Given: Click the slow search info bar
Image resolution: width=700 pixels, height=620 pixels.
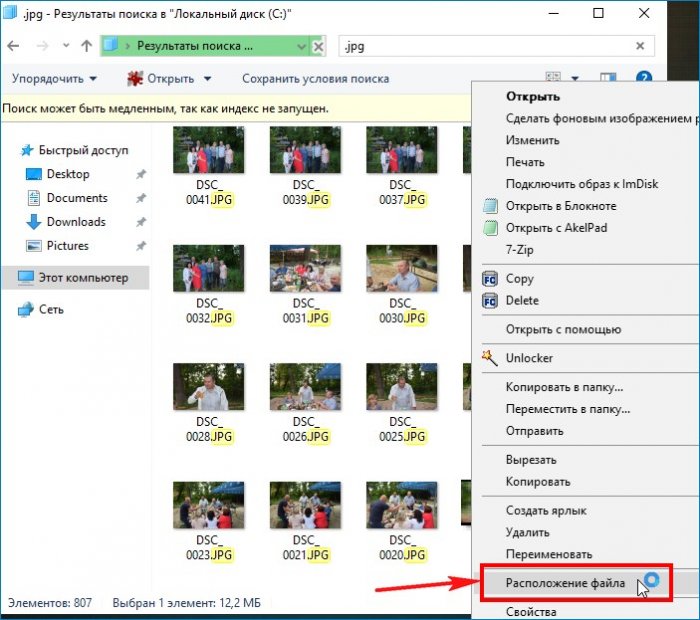Looking at the screenshot, I should coord(237,108).
